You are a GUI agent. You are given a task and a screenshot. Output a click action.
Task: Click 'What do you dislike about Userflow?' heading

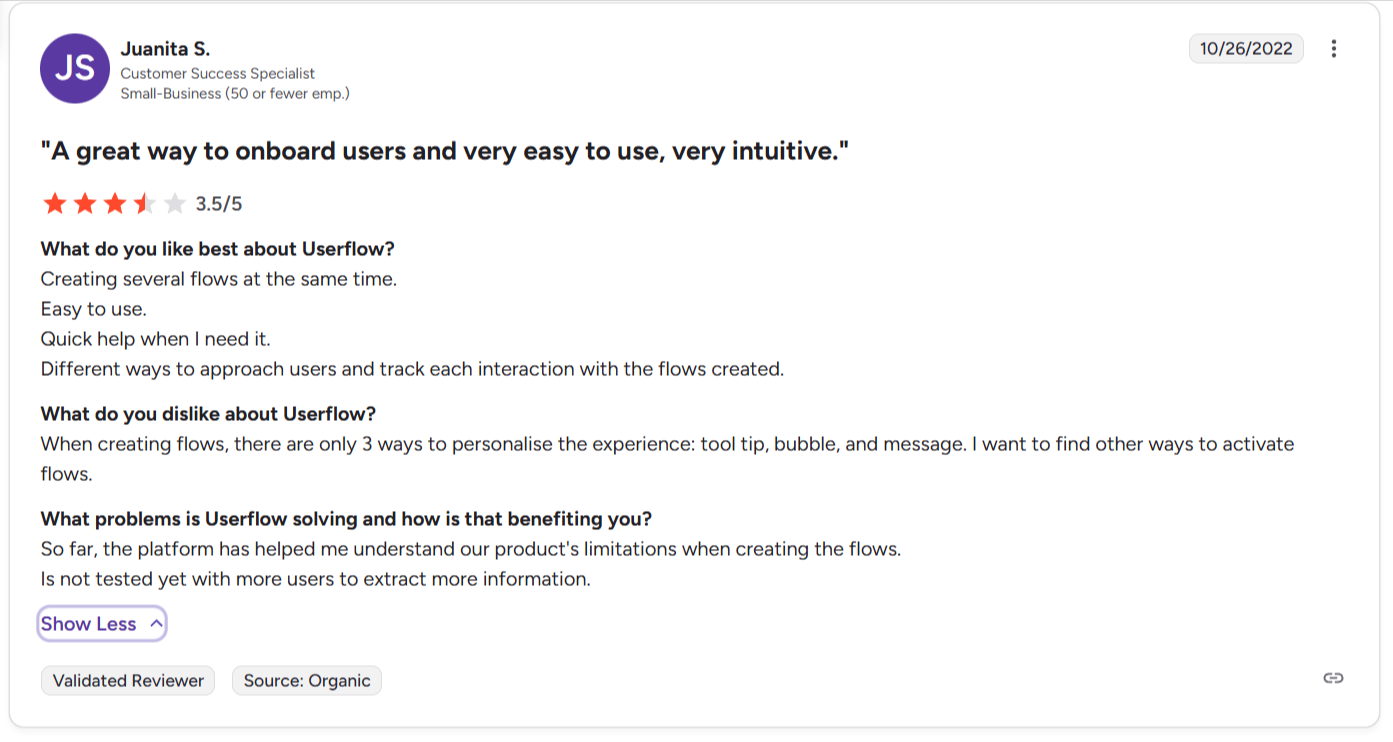pyautogui.click(x=208, y=414)
